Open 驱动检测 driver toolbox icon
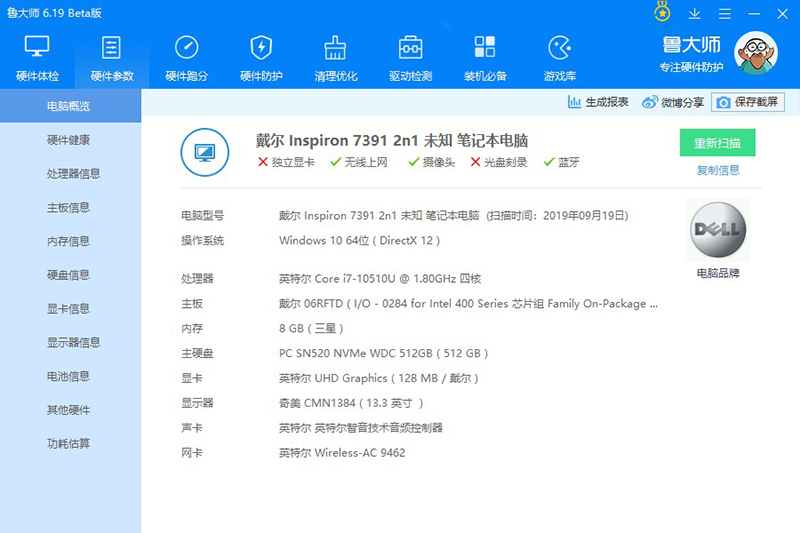800x533 pixels. [x=410, y=47]
